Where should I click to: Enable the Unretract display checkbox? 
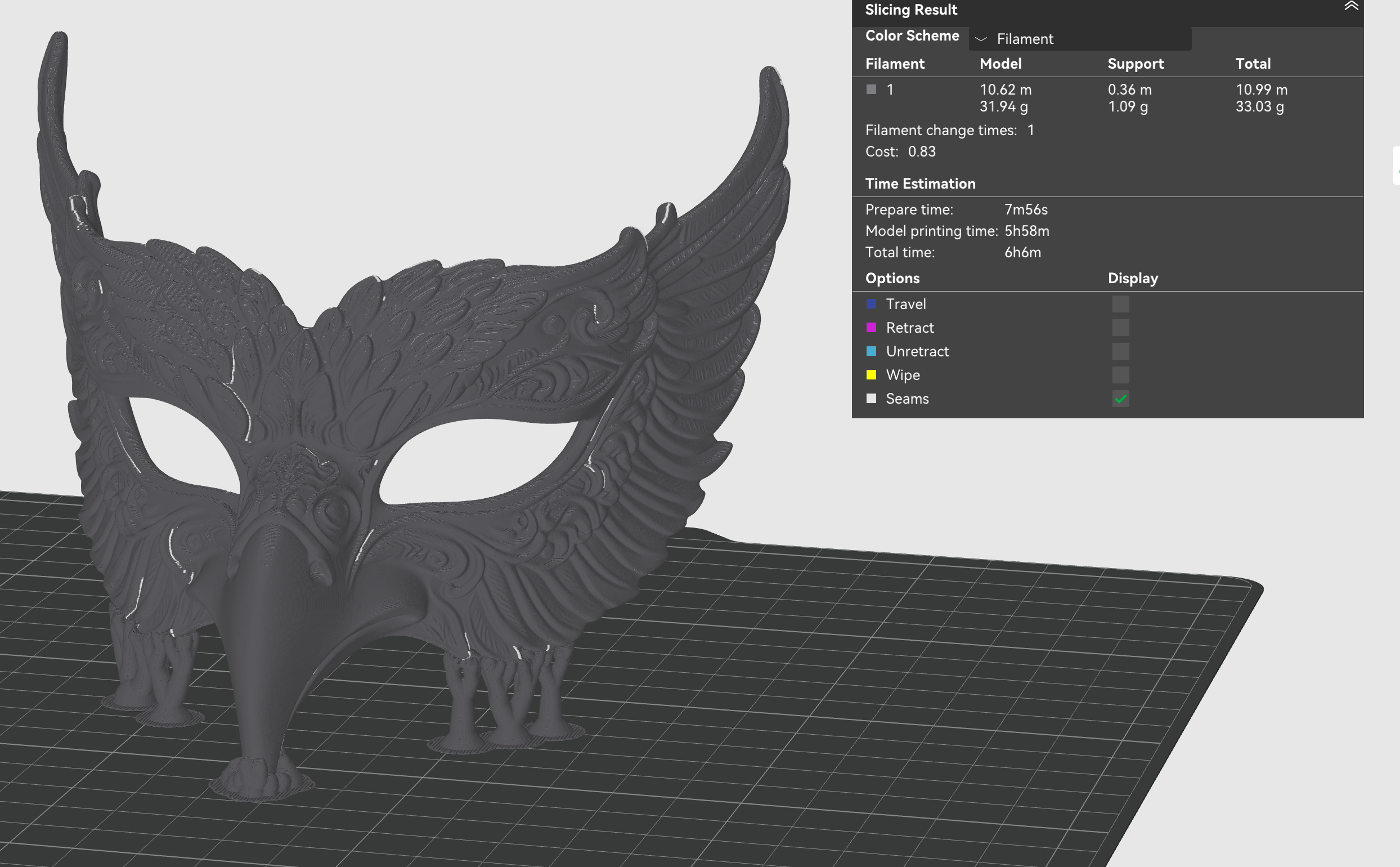pos(1120,351)
